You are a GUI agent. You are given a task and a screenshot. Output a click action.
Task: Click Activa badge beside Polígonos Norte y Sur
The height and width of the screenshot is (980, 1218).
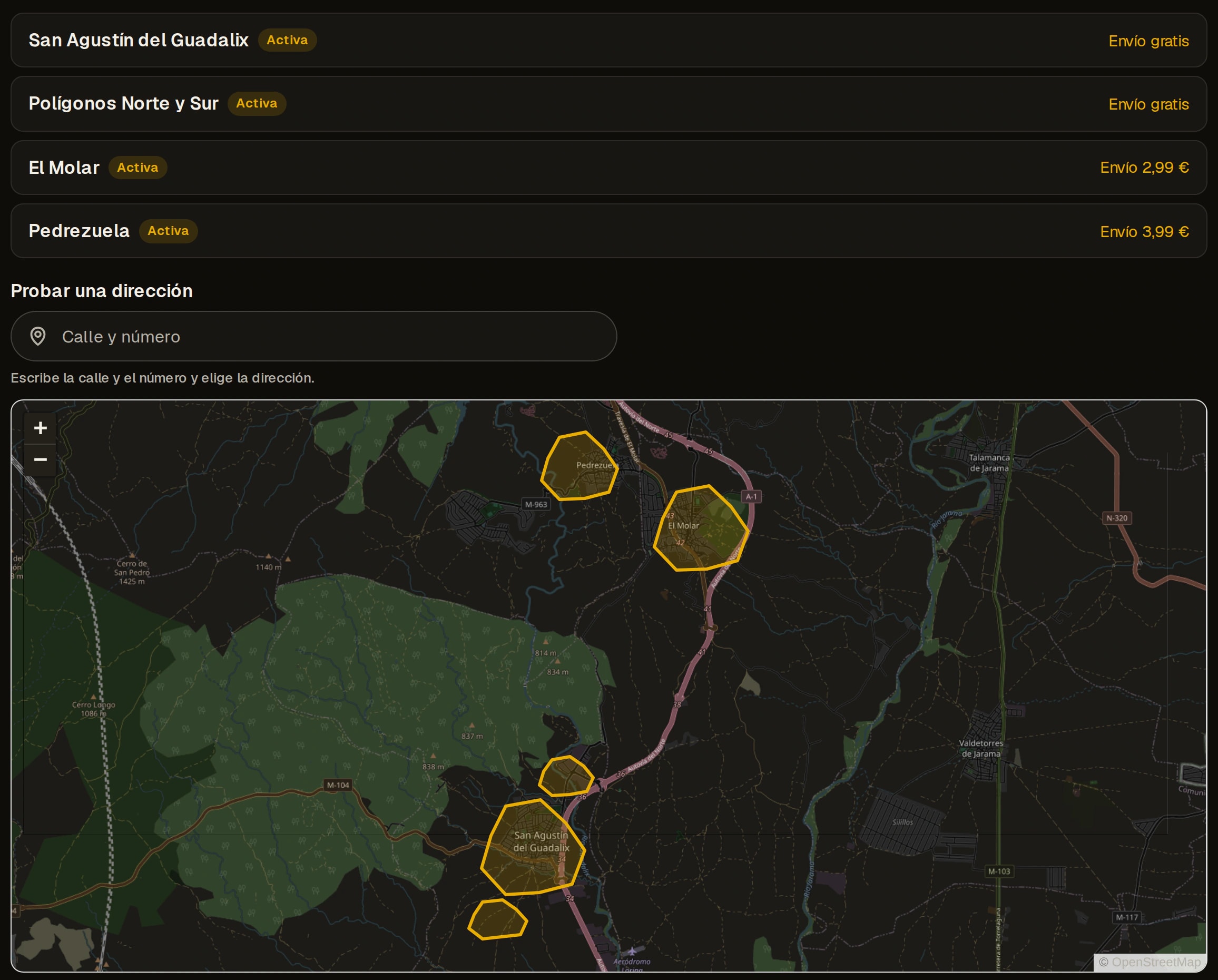pyautogui.click(x=257, y=103)
